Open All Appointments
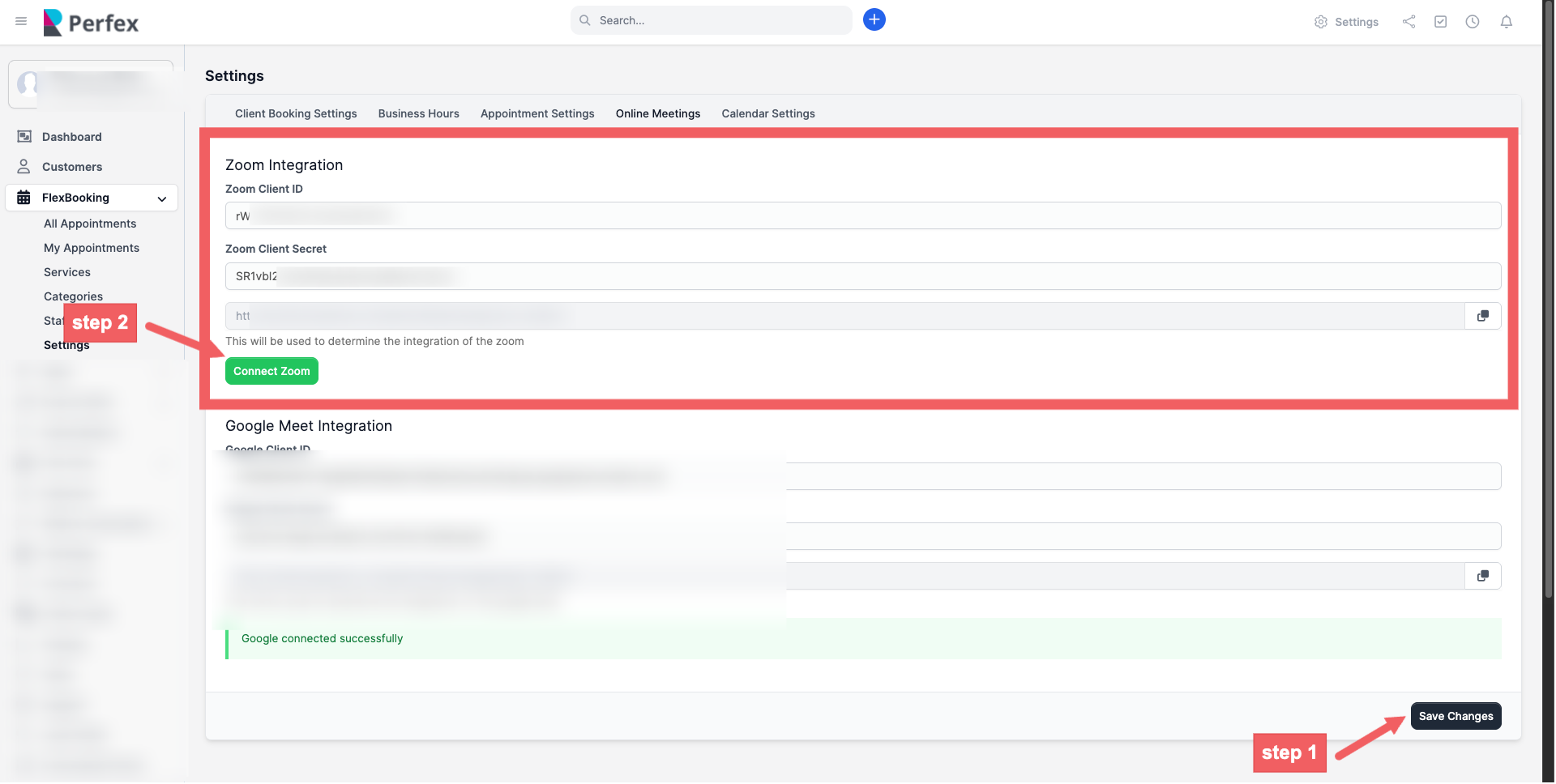The height and width of the screenshot is (784, 1556). (90, 224)
